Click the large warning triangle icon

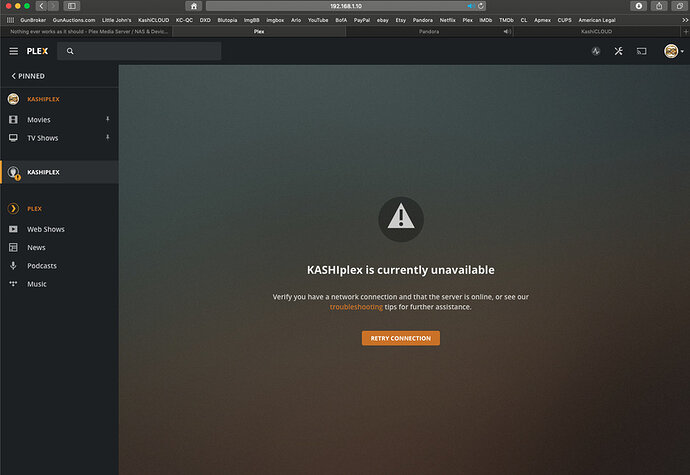pos(401,219)
